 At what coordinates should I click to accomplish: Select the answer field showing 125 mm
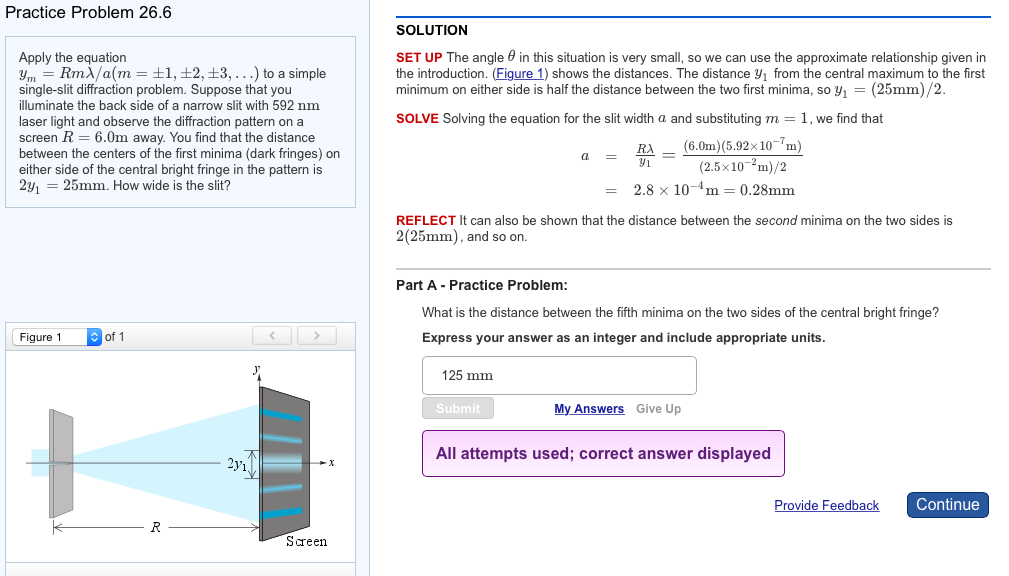click(558, 374)
